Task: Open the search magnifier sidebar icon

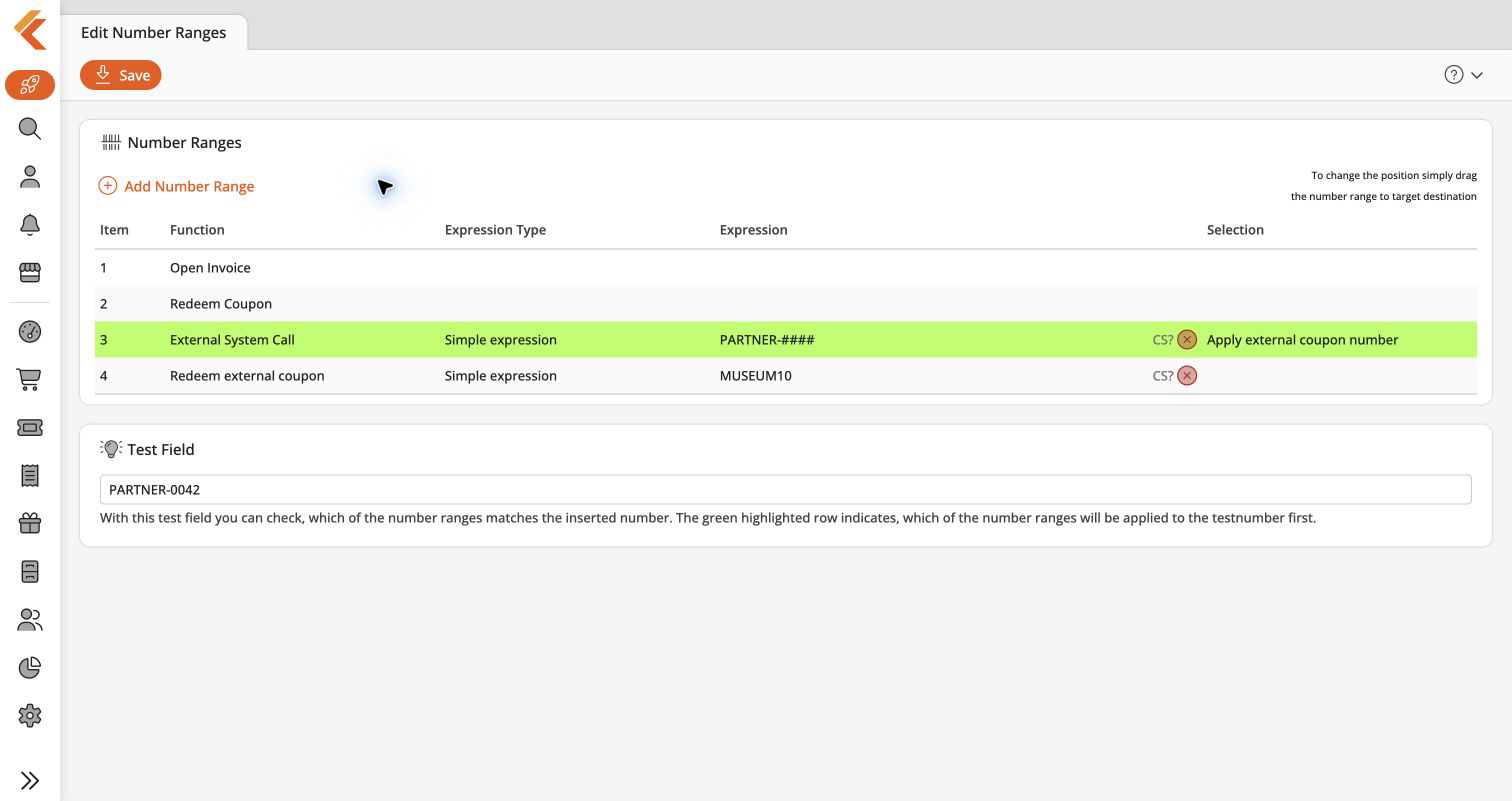Action: click(30, 129)
